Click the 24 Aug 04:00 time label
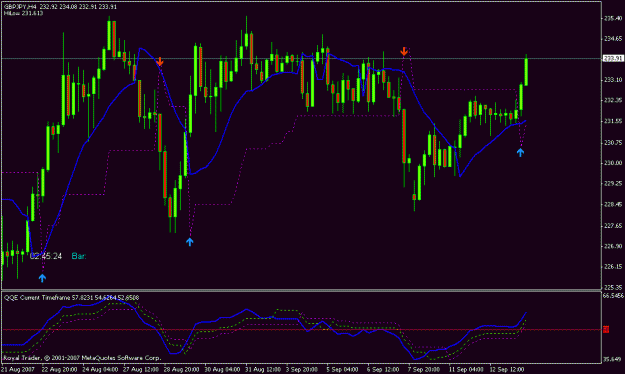 pyautogui.click(x=100, y=369)
